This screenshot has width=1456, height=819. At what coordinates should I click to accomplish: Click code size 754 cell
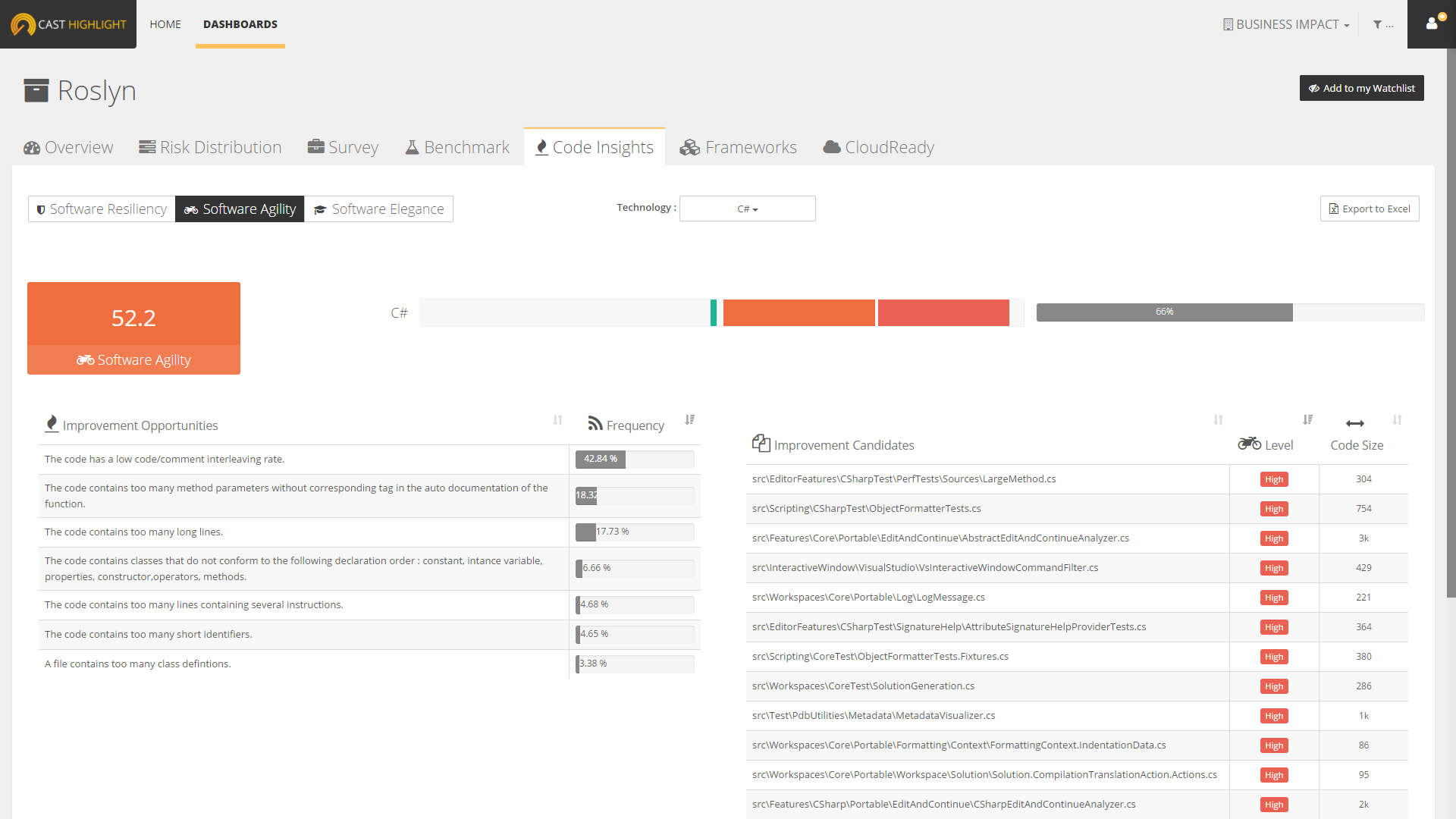tap(1363, 509)
